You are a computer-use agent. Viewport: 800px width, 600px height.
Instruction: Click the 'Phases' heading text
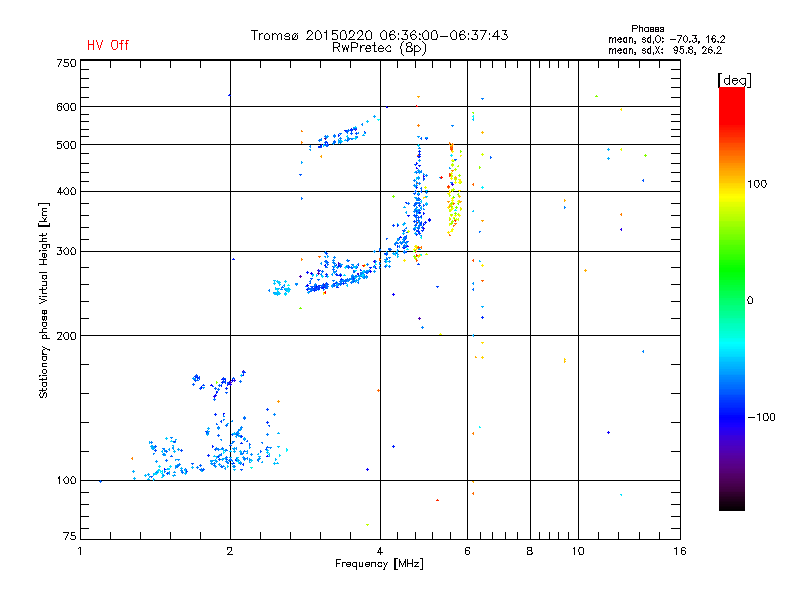point(647,29)
